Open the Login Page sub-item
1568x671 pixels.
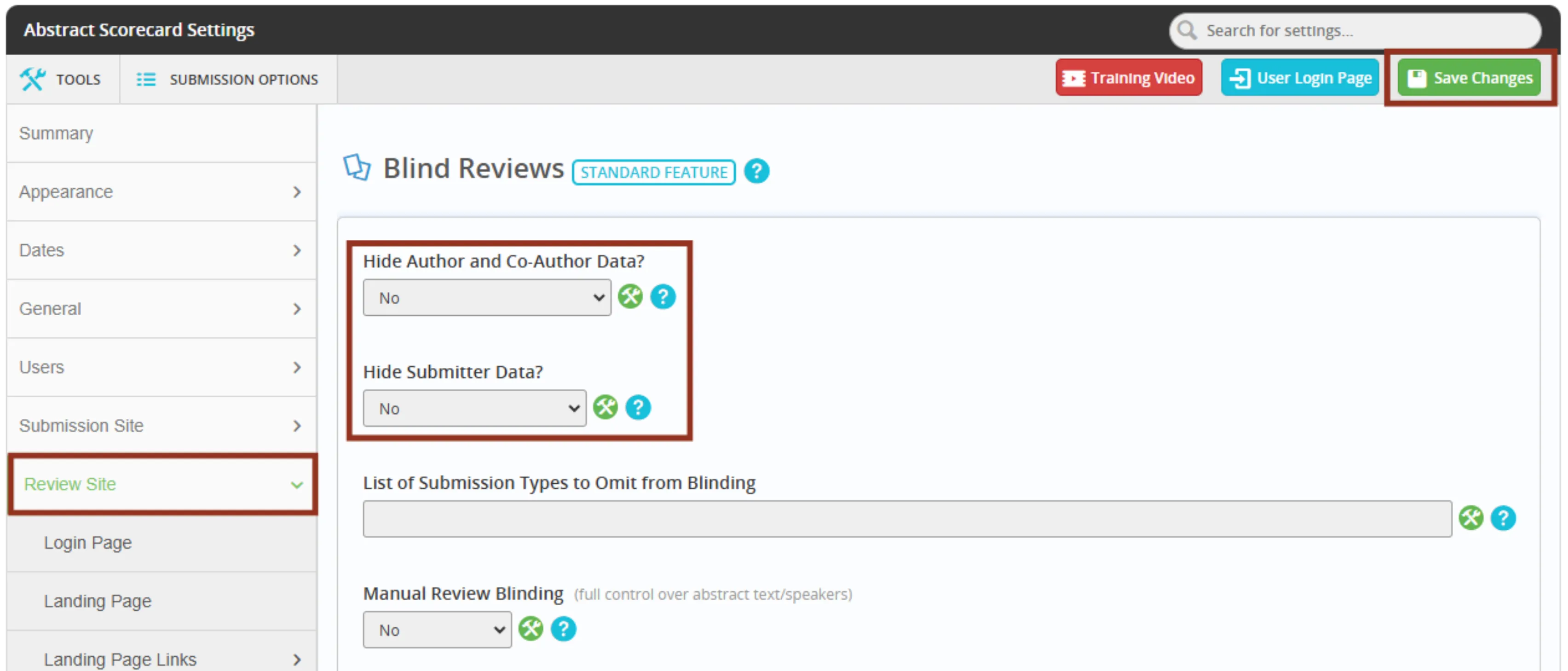coord(161,543)
